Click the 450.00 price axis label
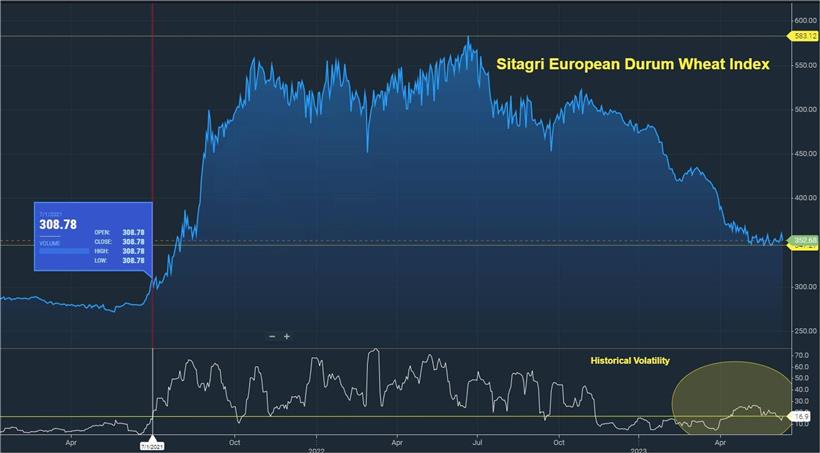The width and height of the screenshot is (820, 453). pyautogui.click(x=805, y=154)
